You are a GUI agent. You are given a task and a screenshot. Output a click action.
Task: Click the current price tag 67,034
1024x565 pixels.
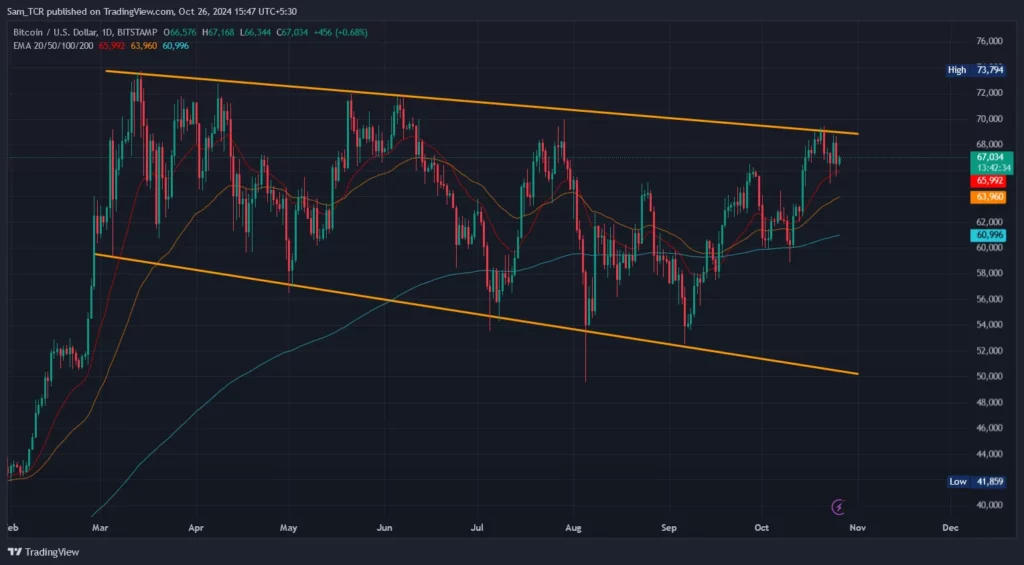click(x=991, y=162)
